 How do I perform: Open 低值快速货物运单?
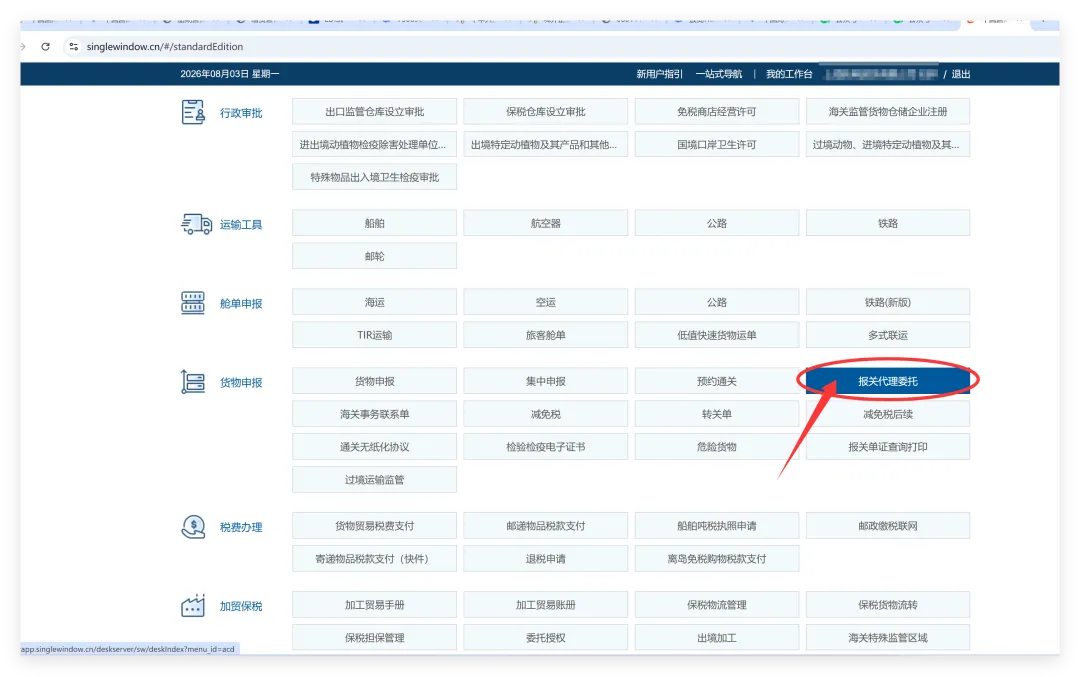pyautogui.click(x=716, y=335)
